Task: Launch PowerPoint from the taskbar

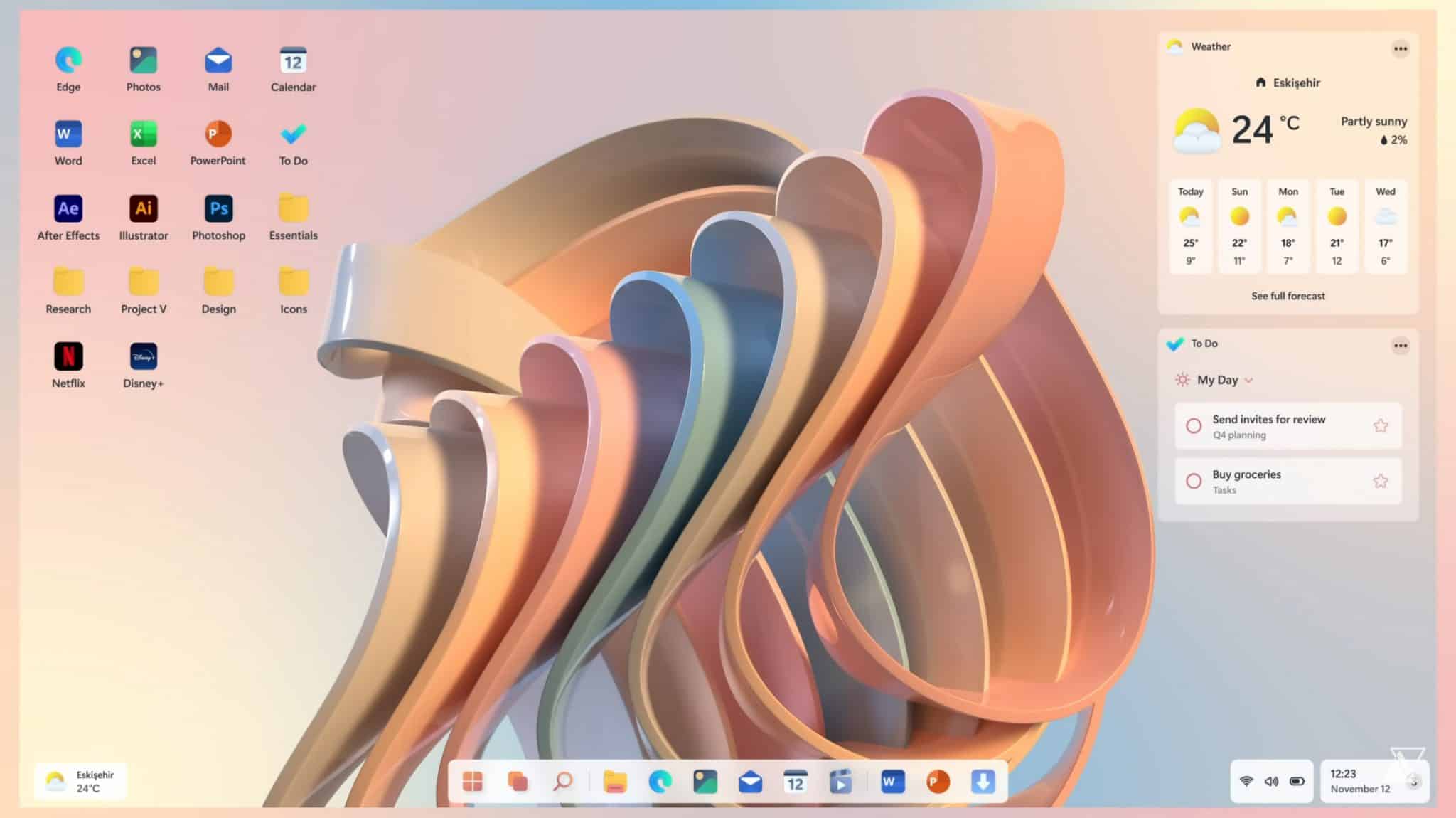Action: click(937, 782)
